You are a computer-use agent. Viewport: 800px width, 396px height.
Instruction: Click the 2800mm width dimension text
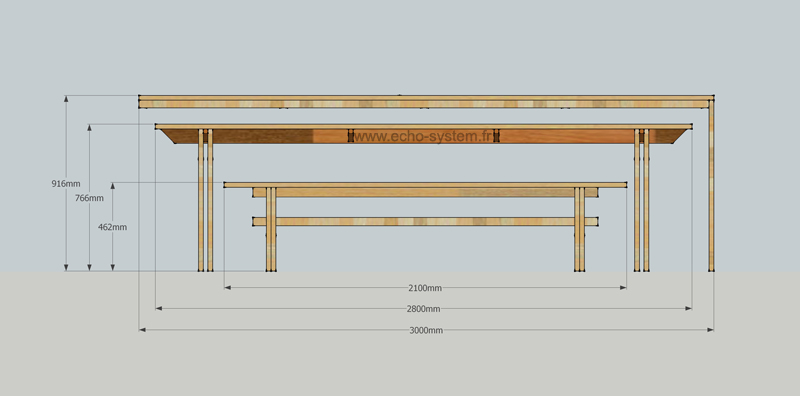pyautogui.click(x=423, y=309)
